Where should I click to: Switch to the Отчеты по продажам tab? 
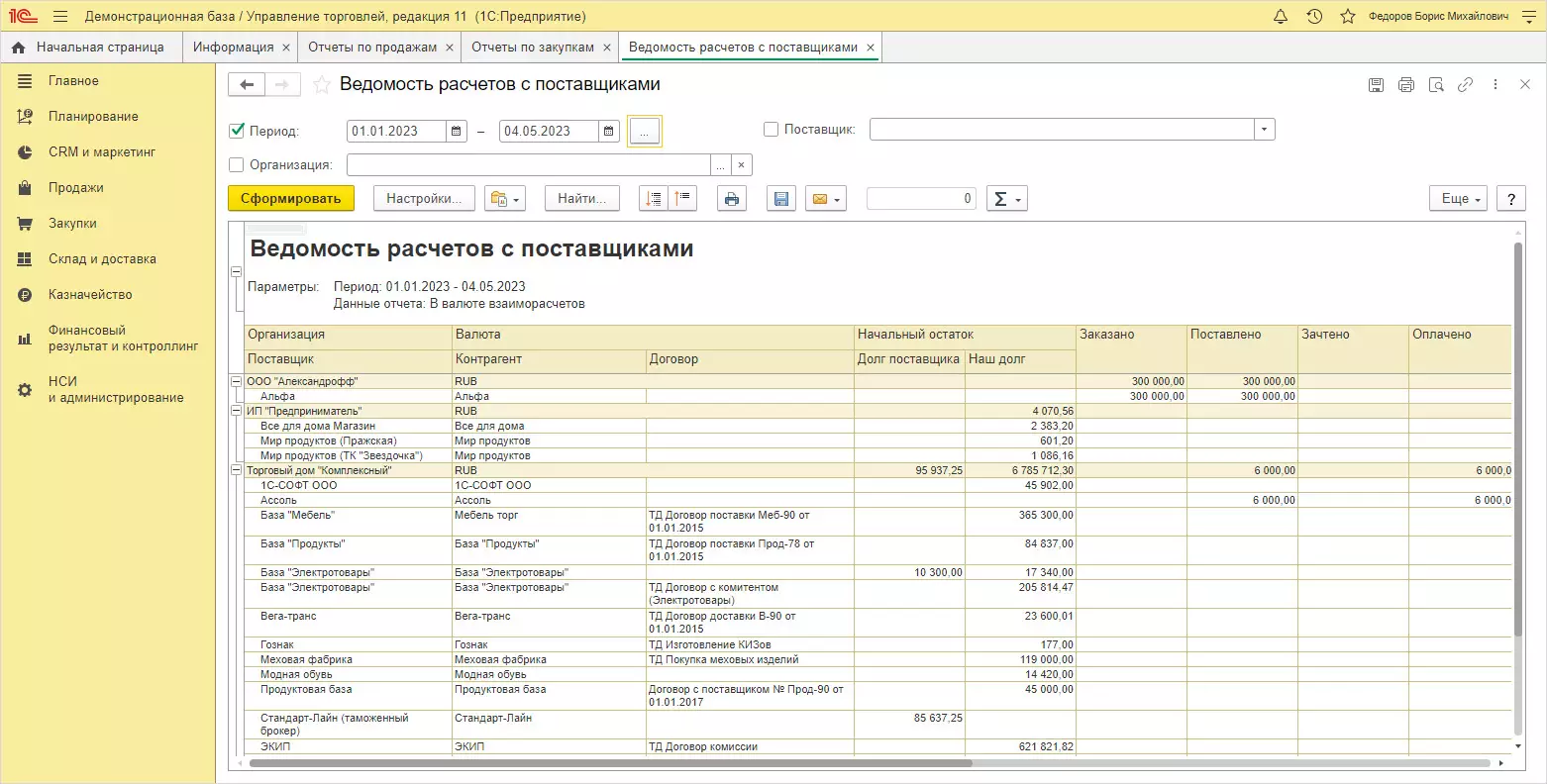[371, 47]
